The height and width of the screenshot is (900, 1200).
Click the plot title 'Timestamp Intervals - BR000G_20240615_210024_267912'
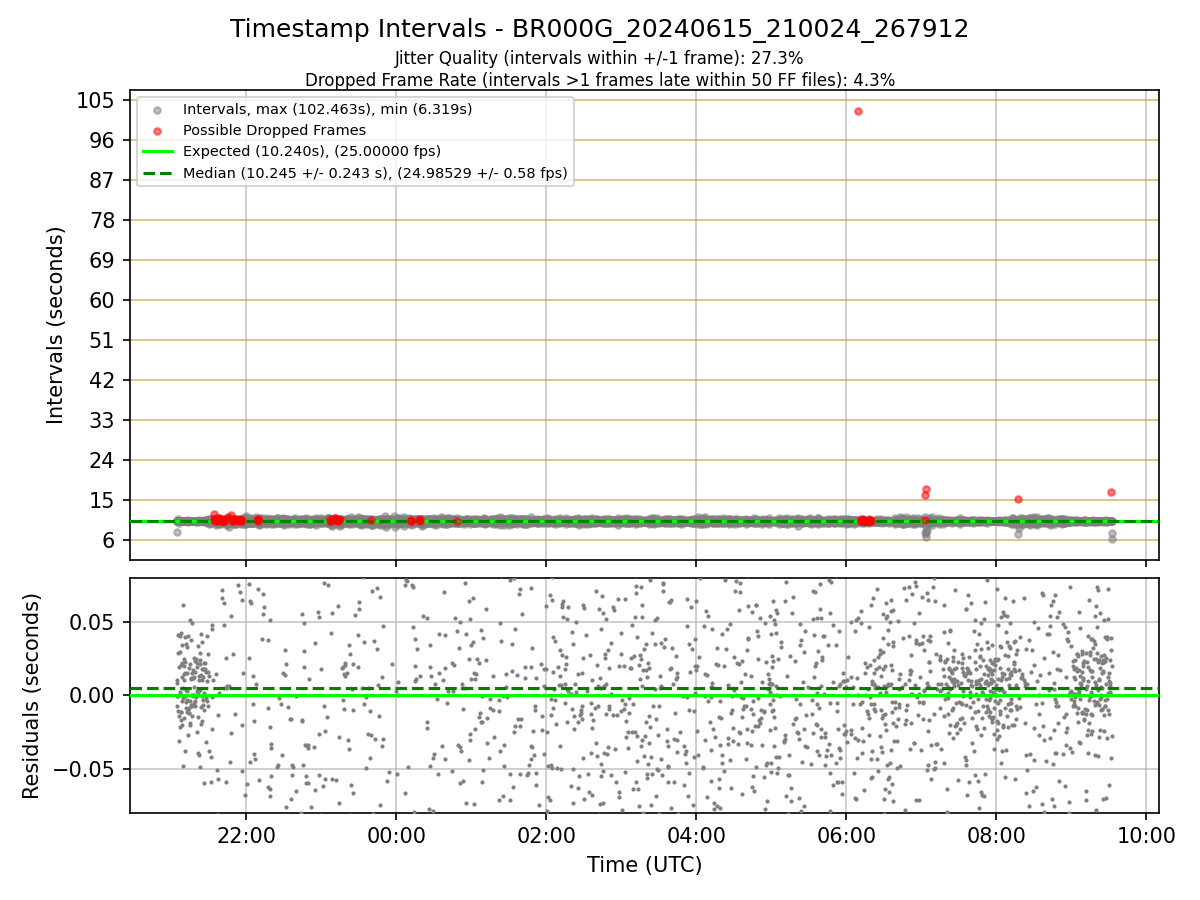coord(599,29)
